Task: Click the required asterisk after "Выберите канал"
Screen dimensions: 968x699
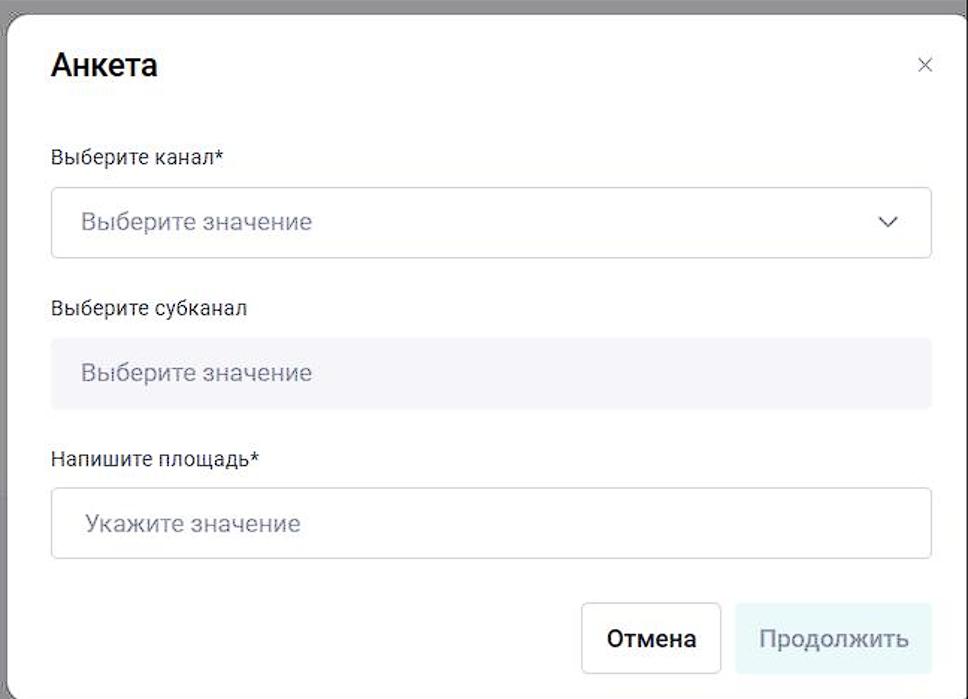Action: [x=218, y=156]
